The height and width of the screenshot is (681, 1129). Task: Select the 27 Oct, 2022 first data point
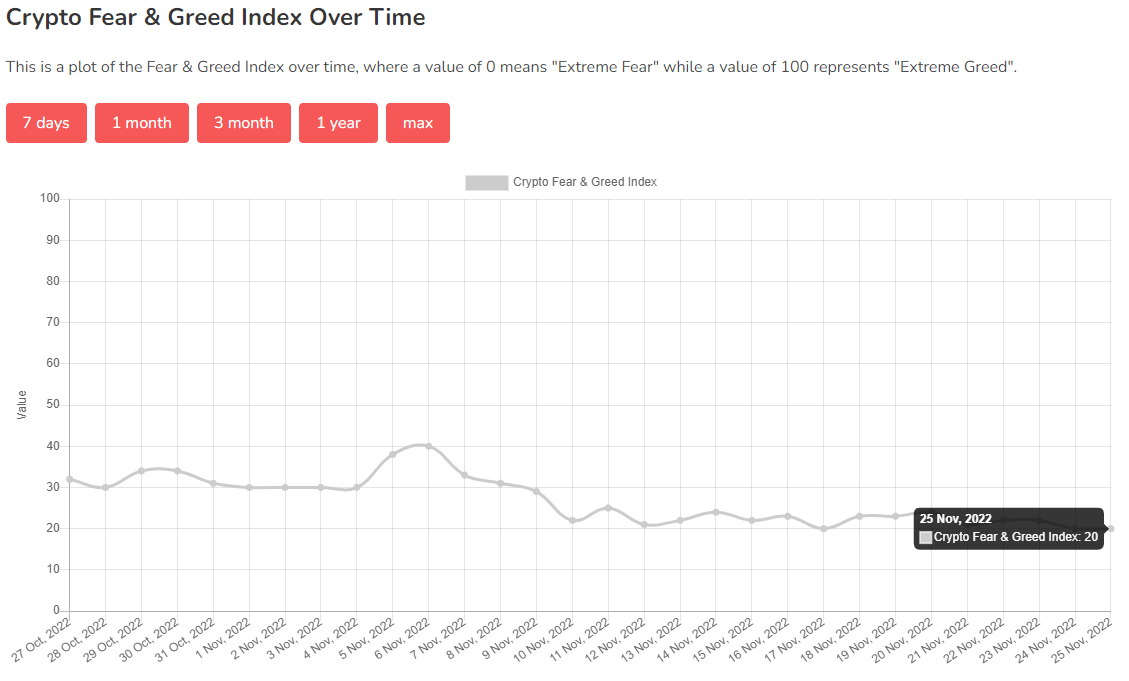pos(69,479)
